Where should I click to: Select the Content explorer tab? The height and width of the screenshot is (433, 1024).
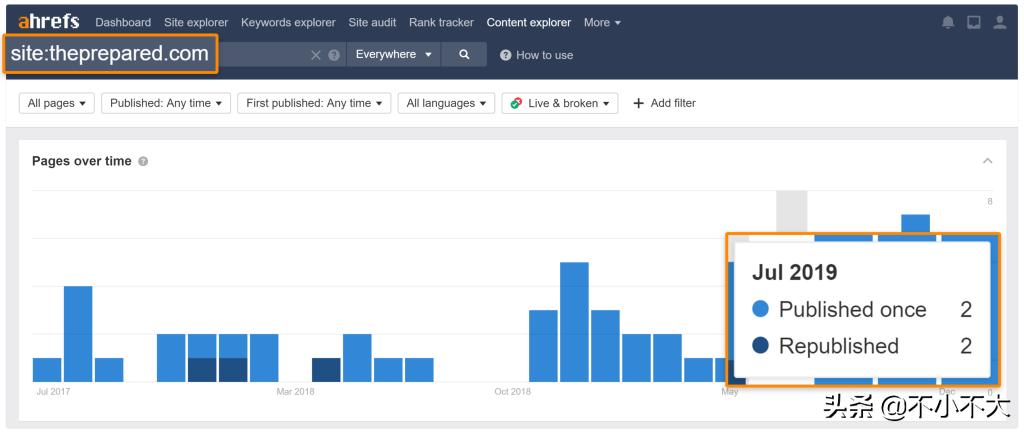point(528,22)
